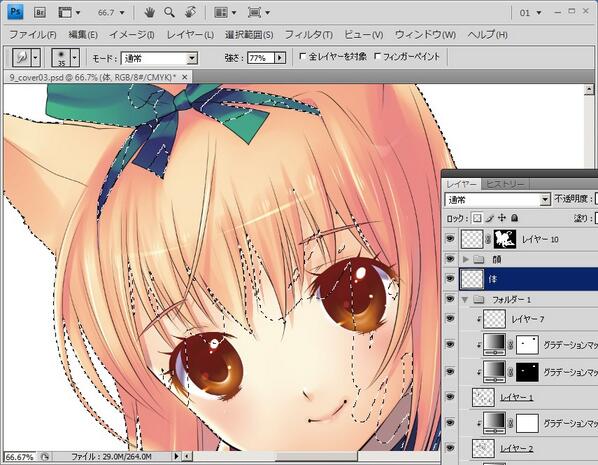Open the layer blend mode 通常 dropdown
This screenshot has height=465, width=598.
coord(497,200)
